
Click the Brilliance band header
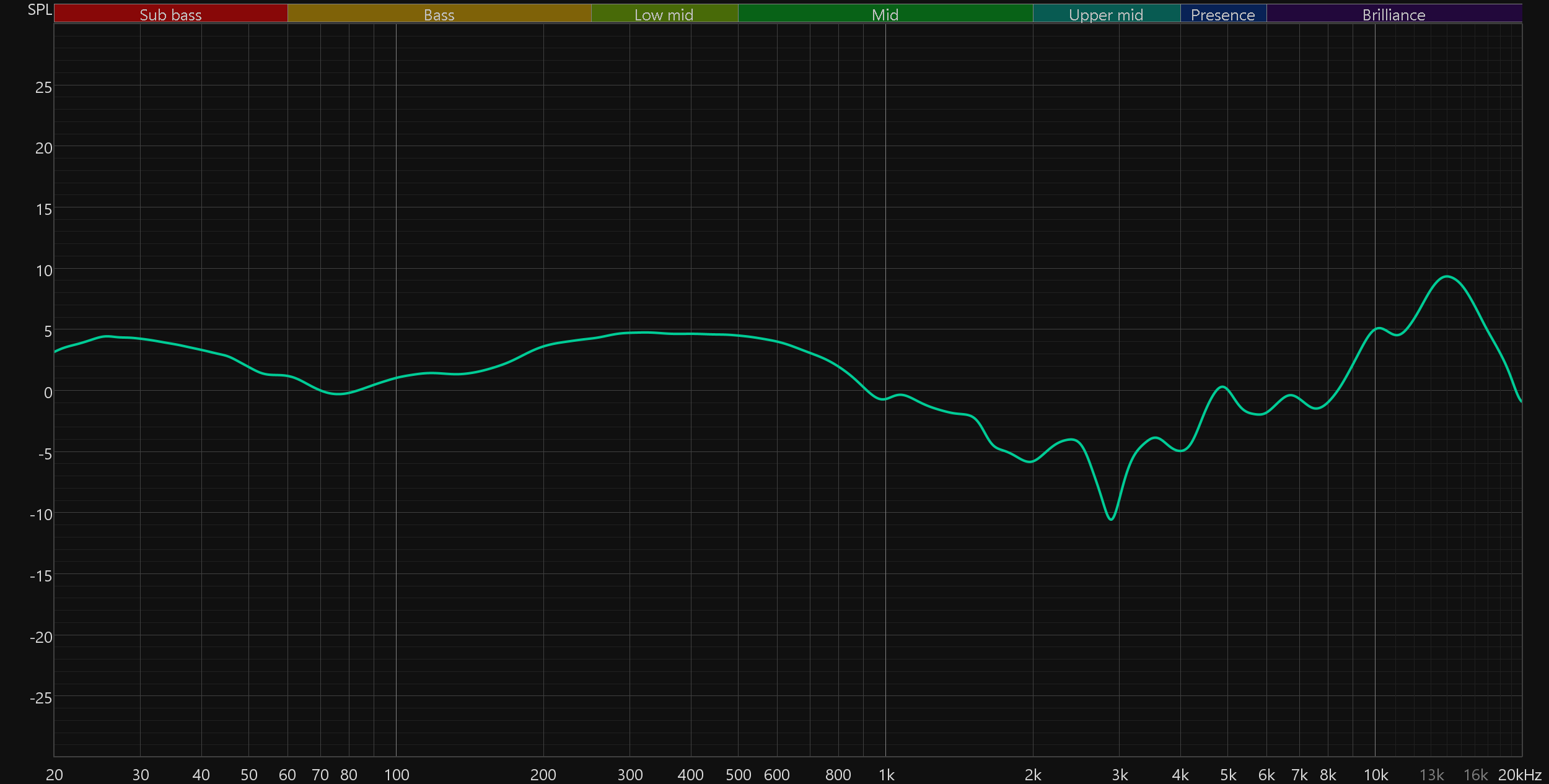1393,14
